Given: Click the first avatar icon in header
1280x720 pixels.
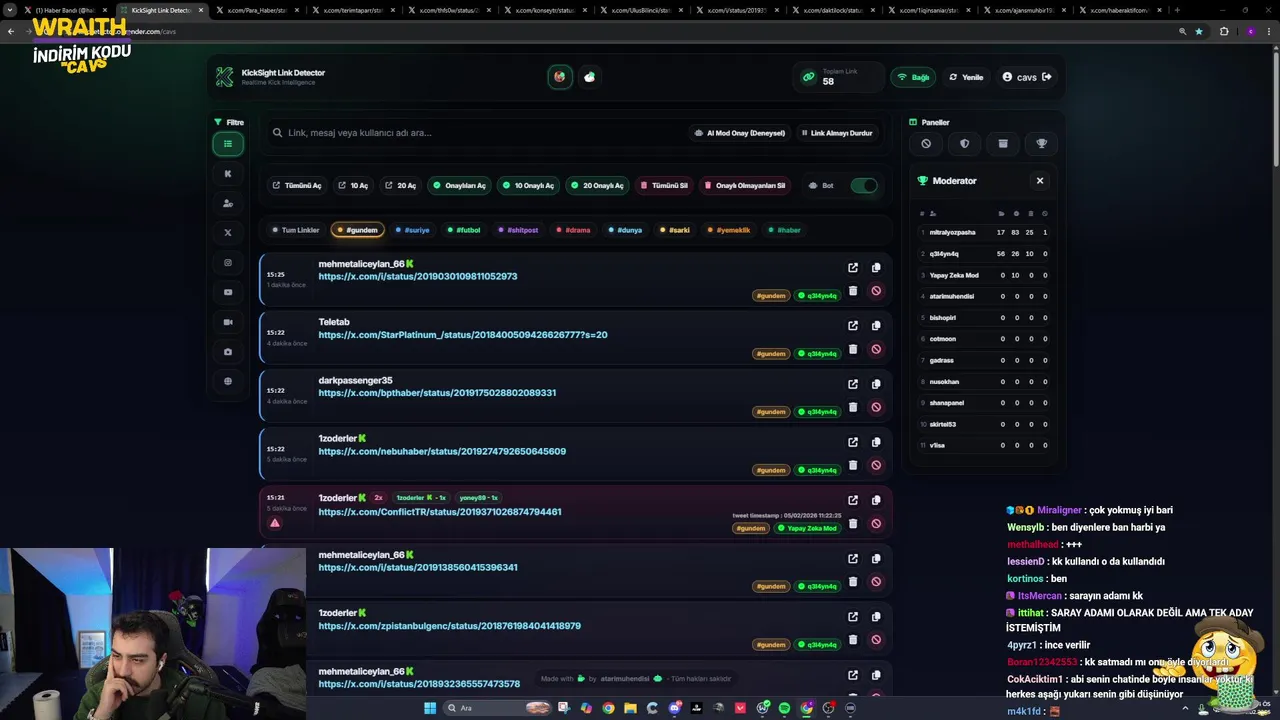Looking at the screenshot, I should [560, 77].
